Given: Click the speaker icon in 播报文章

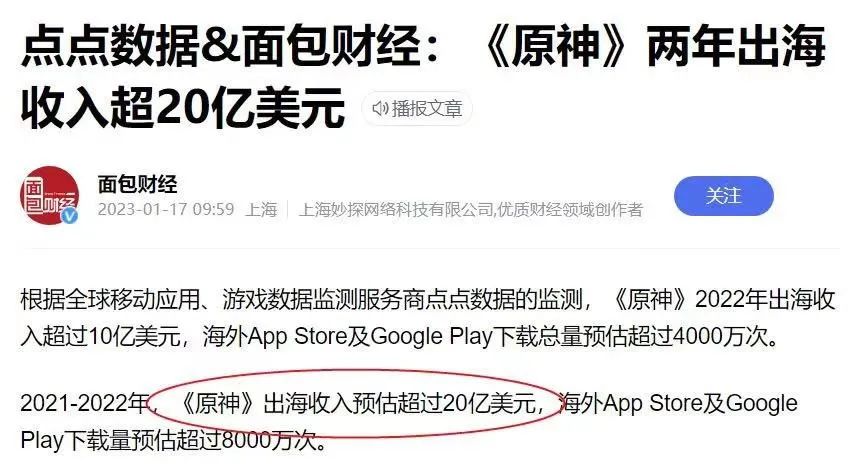Looking at the screenshot, I should [x=380, y=109].
